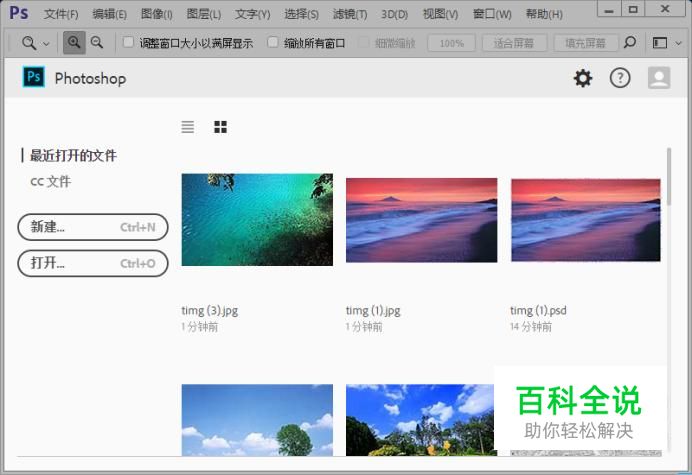This screenshot has height=475, width=692.
Task: Click the Photoshop logo in start workspace header
Action: pos(34,77)
